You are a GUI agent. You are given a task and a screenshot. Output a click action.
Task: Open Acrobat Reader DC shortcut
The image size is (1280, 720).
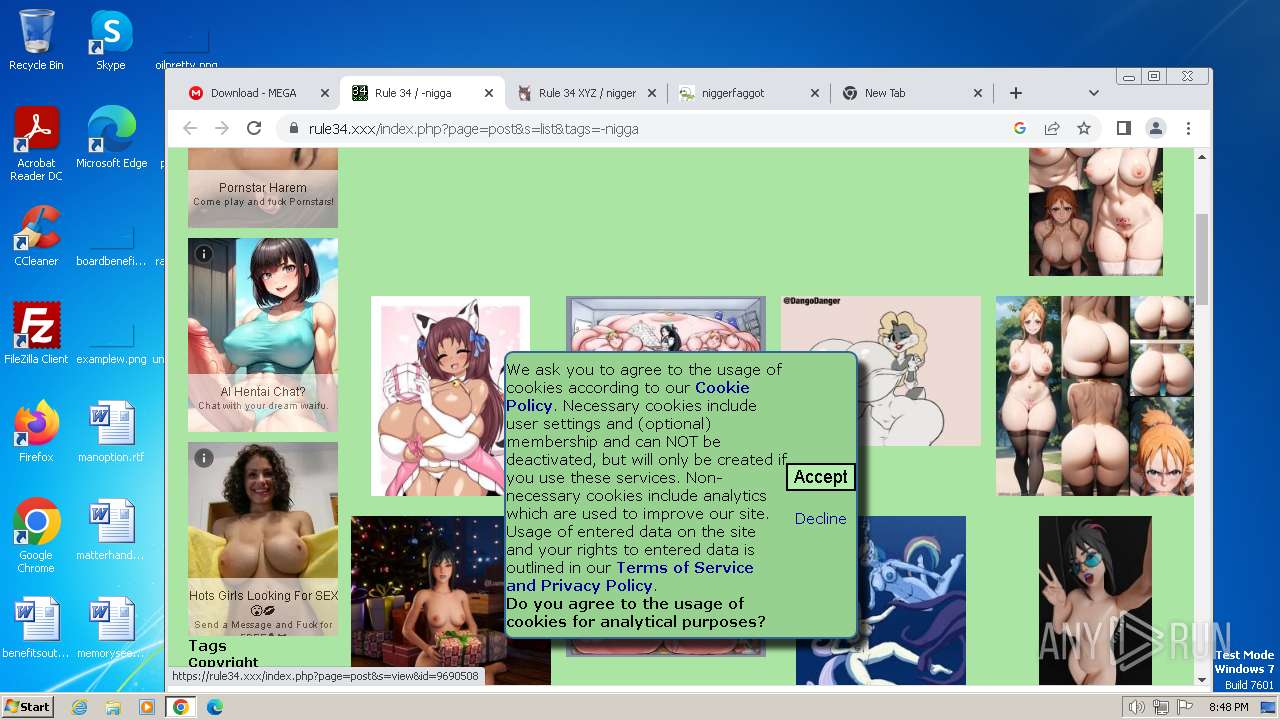[36, 144]
